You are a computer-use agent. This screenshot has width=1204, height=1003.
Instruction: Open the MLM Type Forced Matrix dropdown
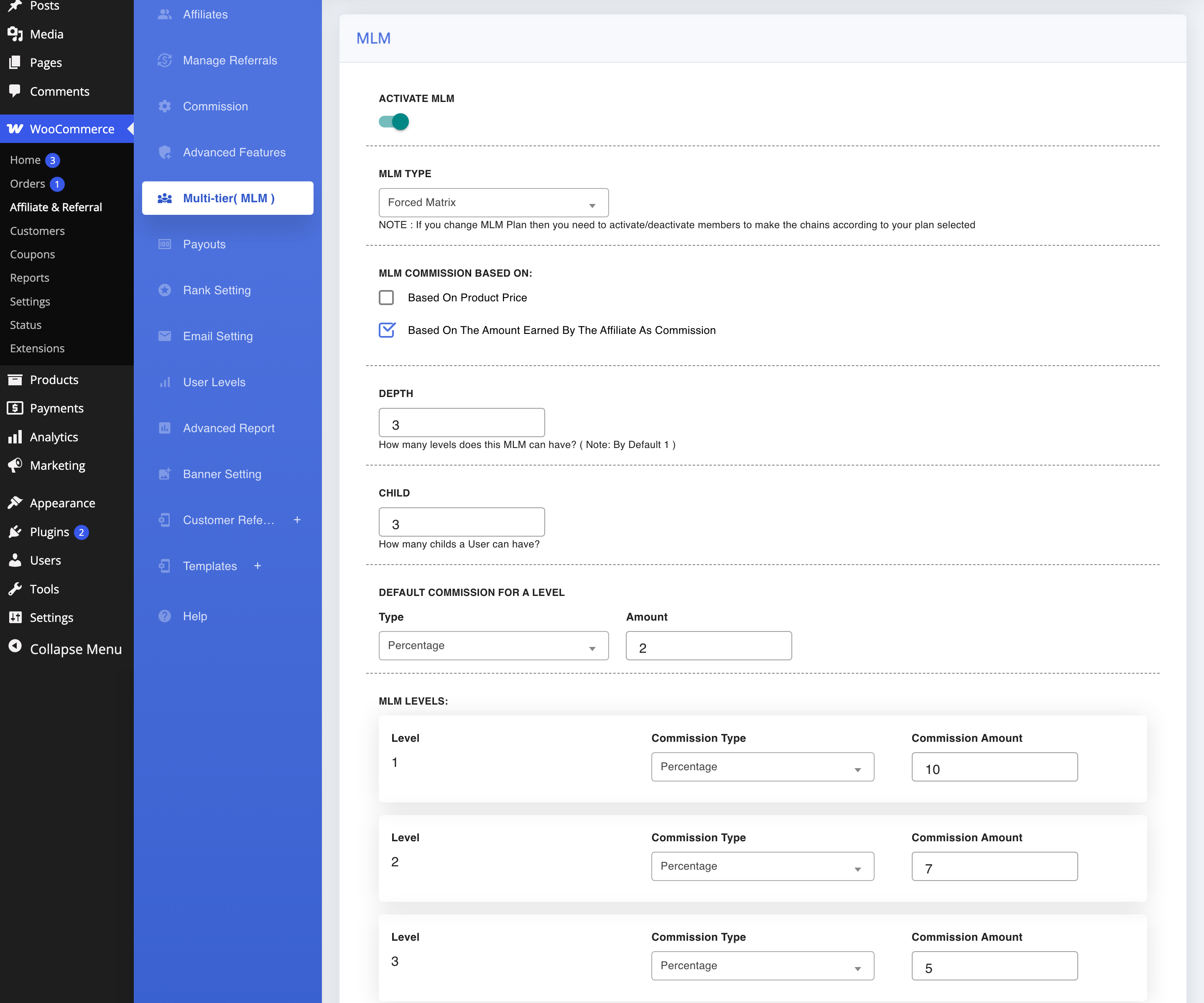point(494,203)
